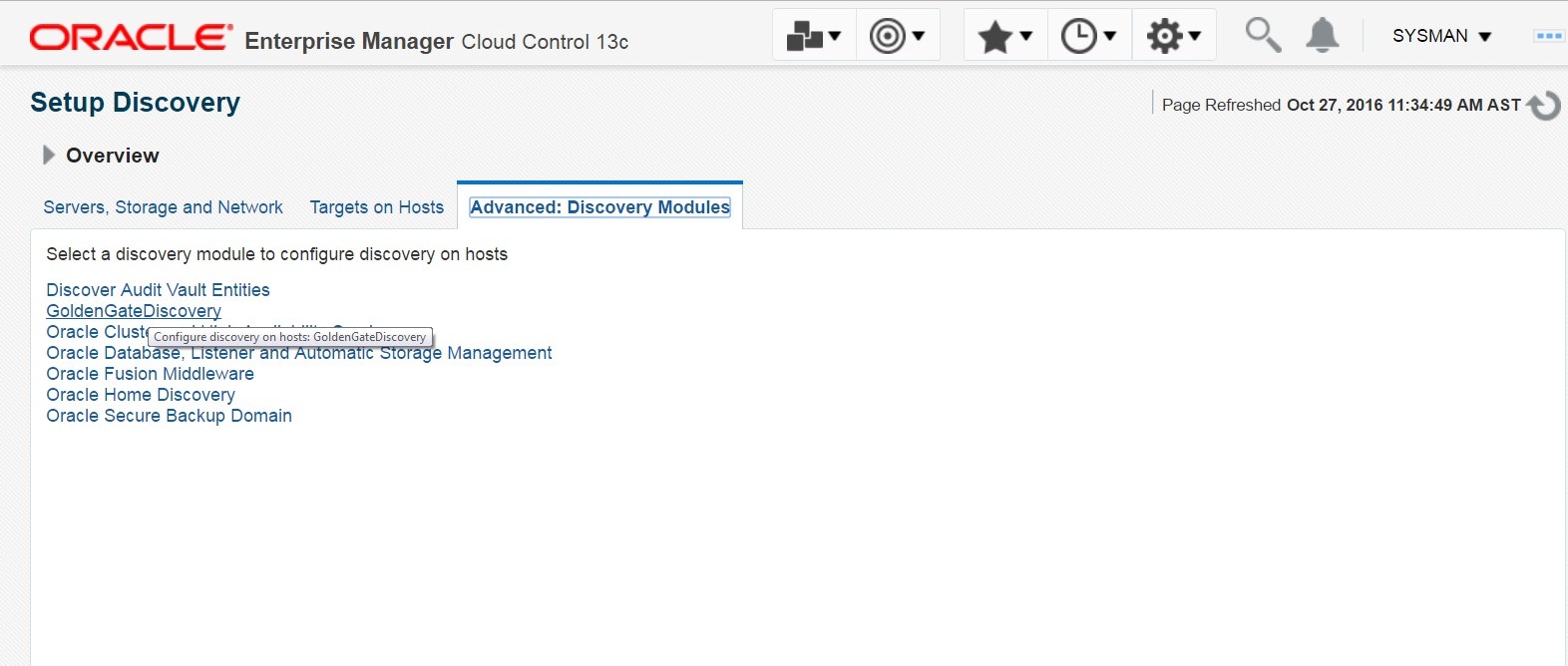Screen dimensions: 1568x666
Task: Open the GoldenGateDiscovery module link
Action: click(x=134, y=311)
